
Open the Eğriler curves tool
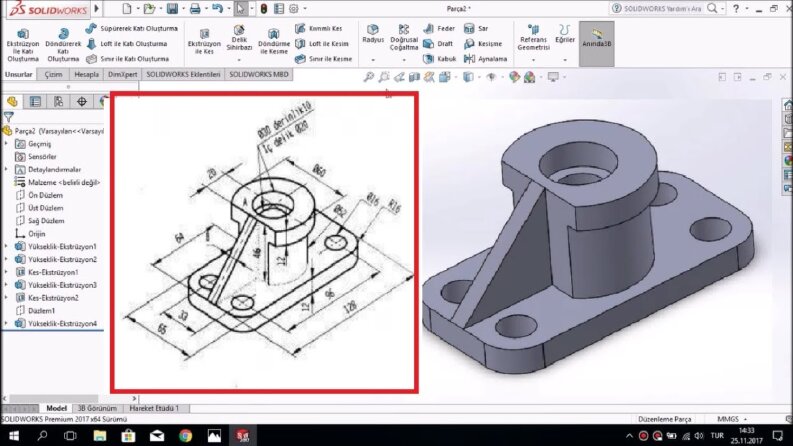(565, 34)
